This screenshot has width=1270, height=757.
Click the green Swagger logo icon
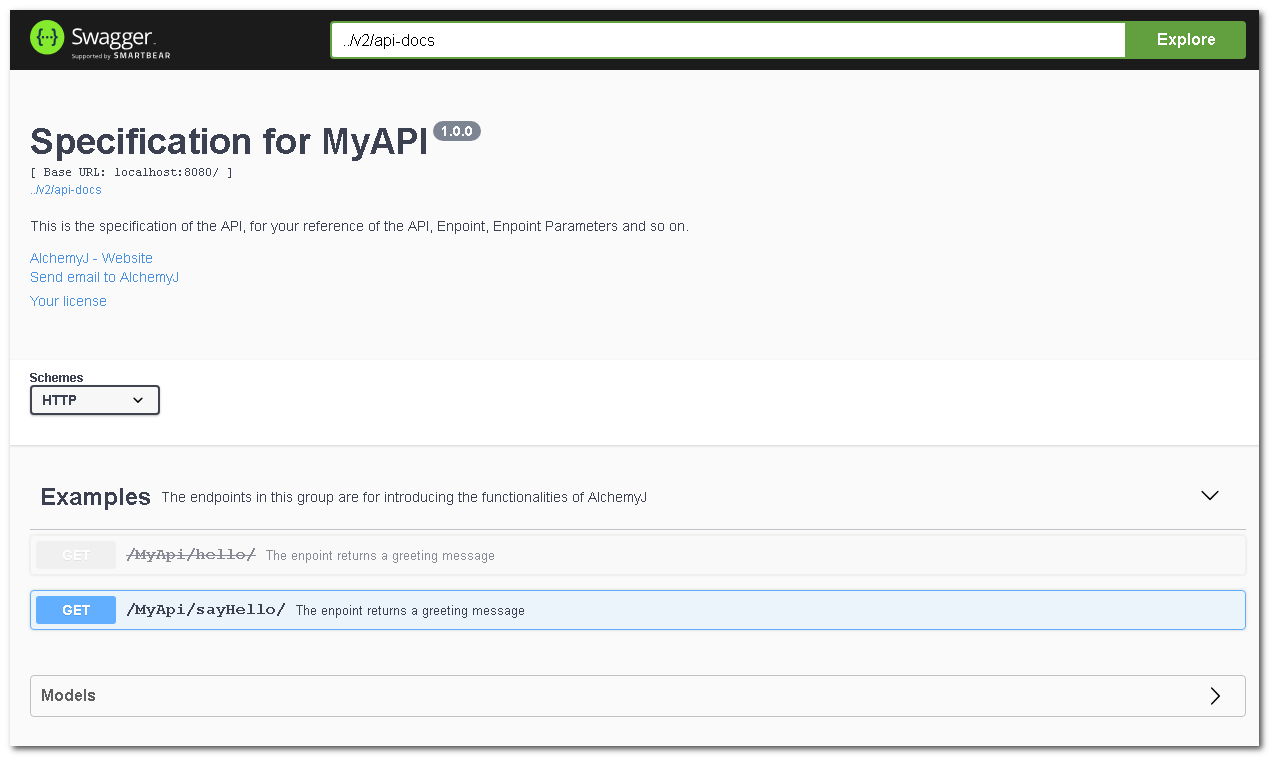(47, 38)
